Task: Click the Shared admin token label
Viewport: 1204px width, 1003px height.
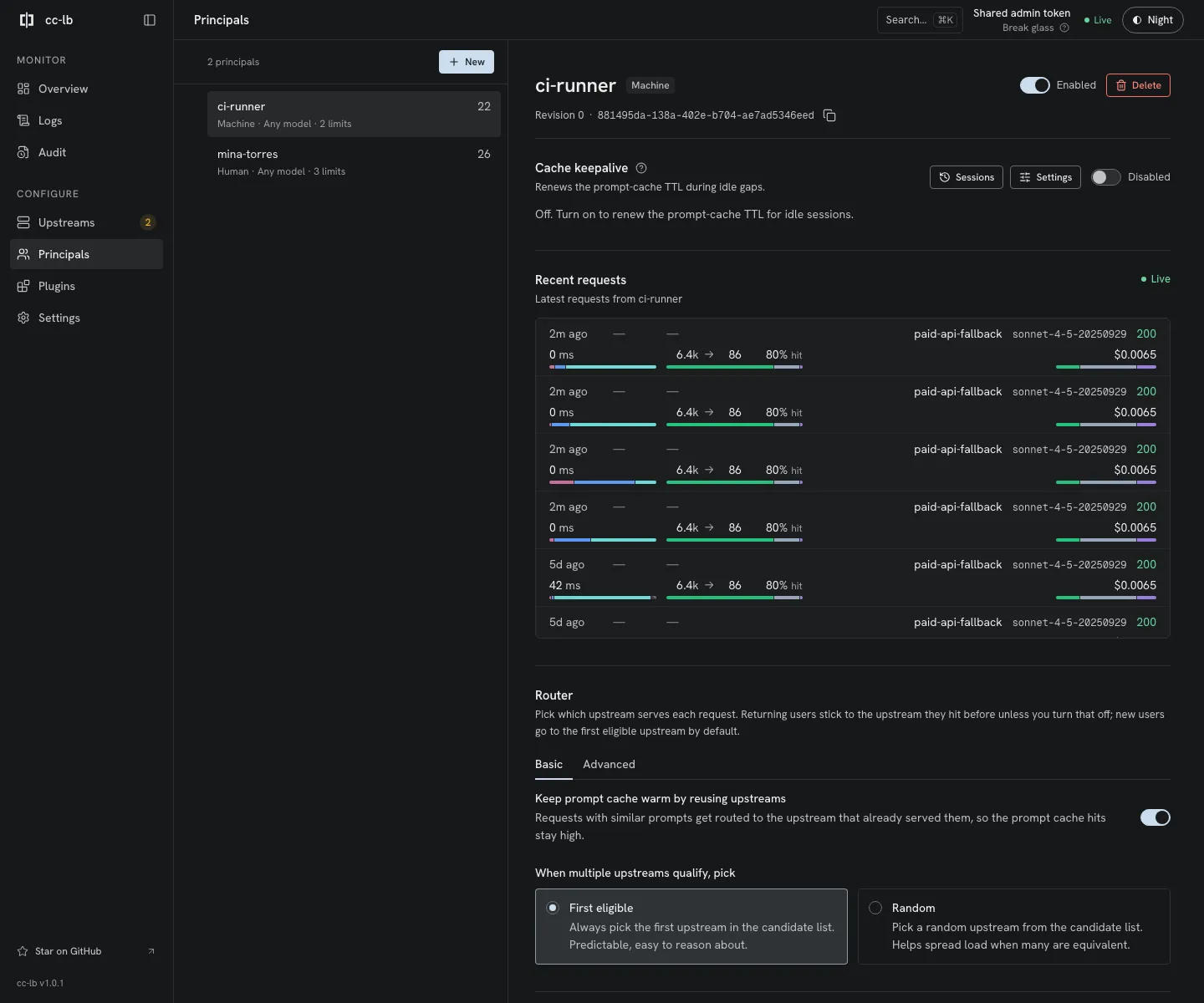Action: pyautogui.click(x=1022, y=13)
